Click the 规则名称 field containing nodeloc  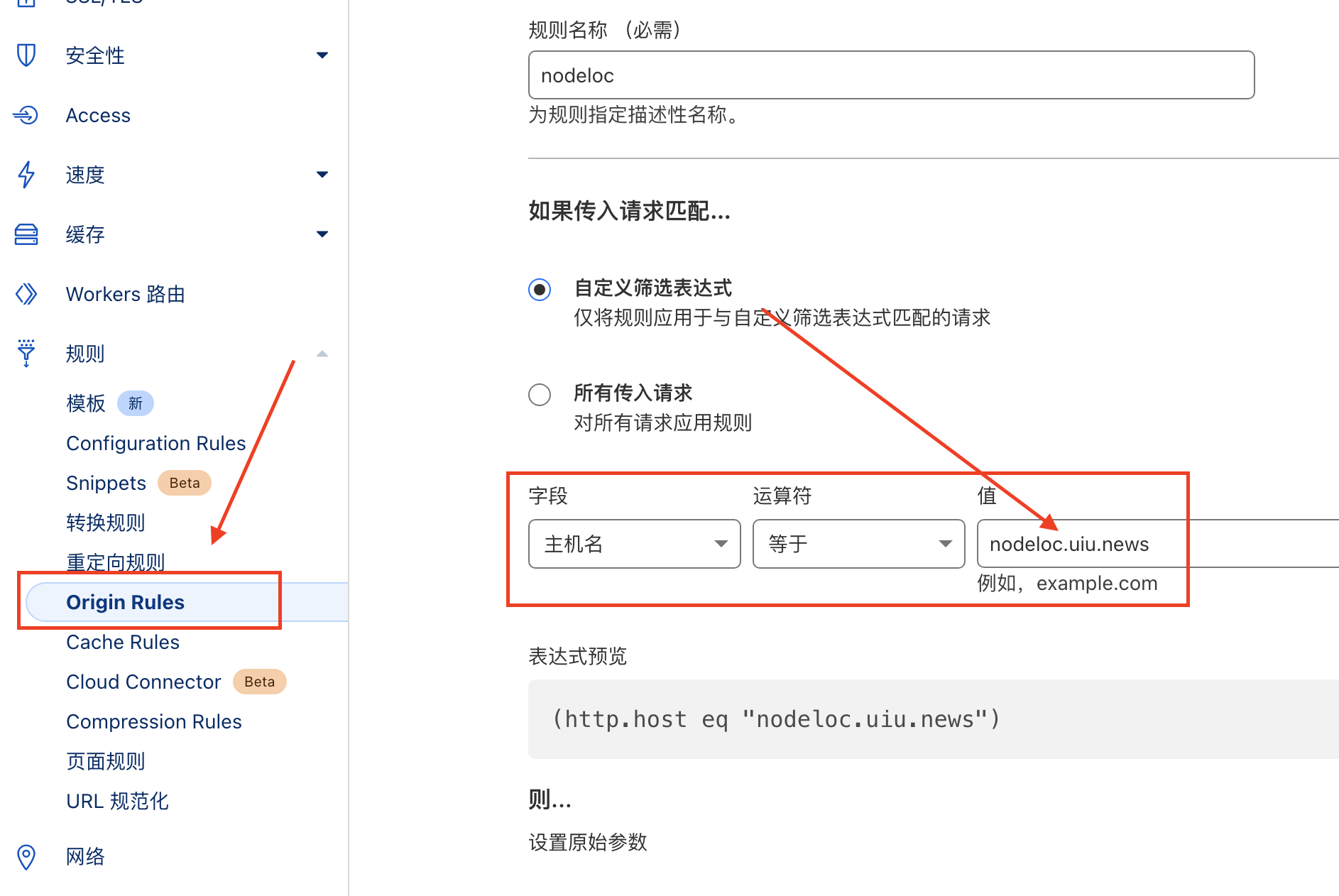[x=892, y=75]
